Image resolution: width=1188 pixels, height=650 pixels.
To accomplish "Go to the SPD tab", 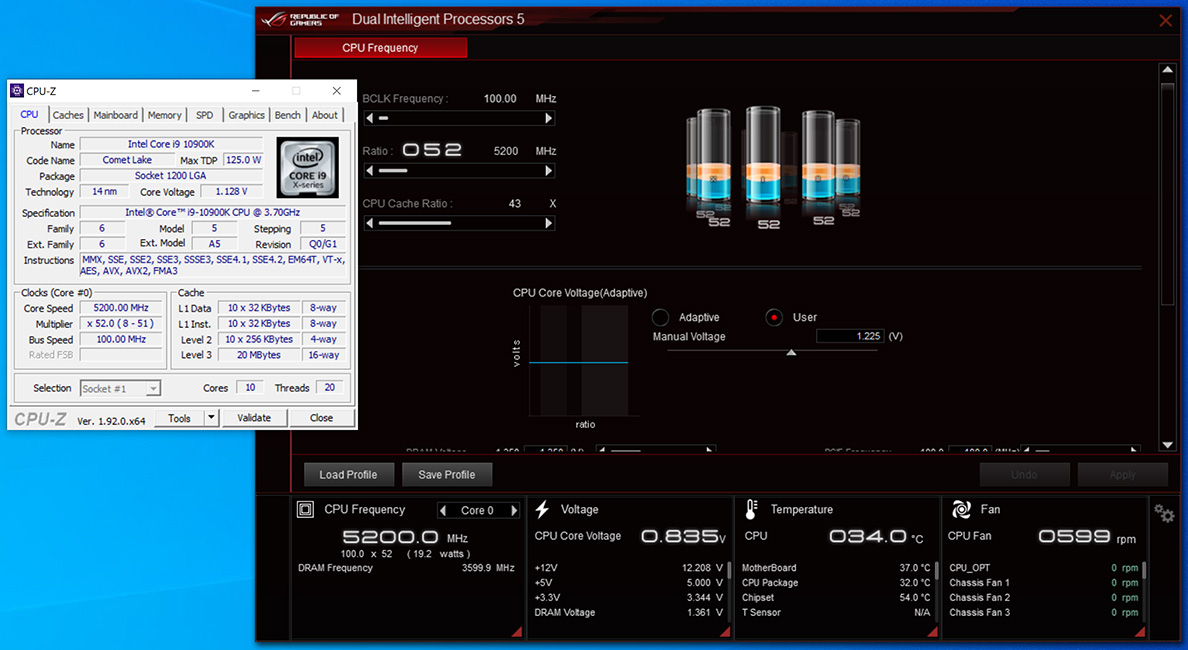I will [205, 115].
